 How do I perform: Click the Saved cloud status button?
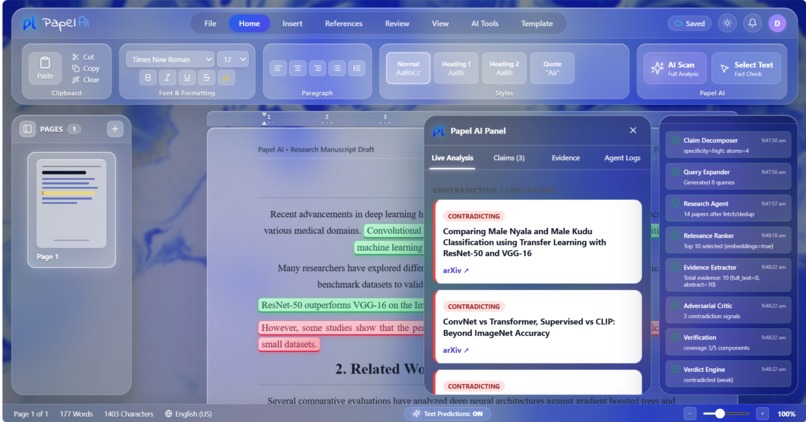(x=689, y=24)
